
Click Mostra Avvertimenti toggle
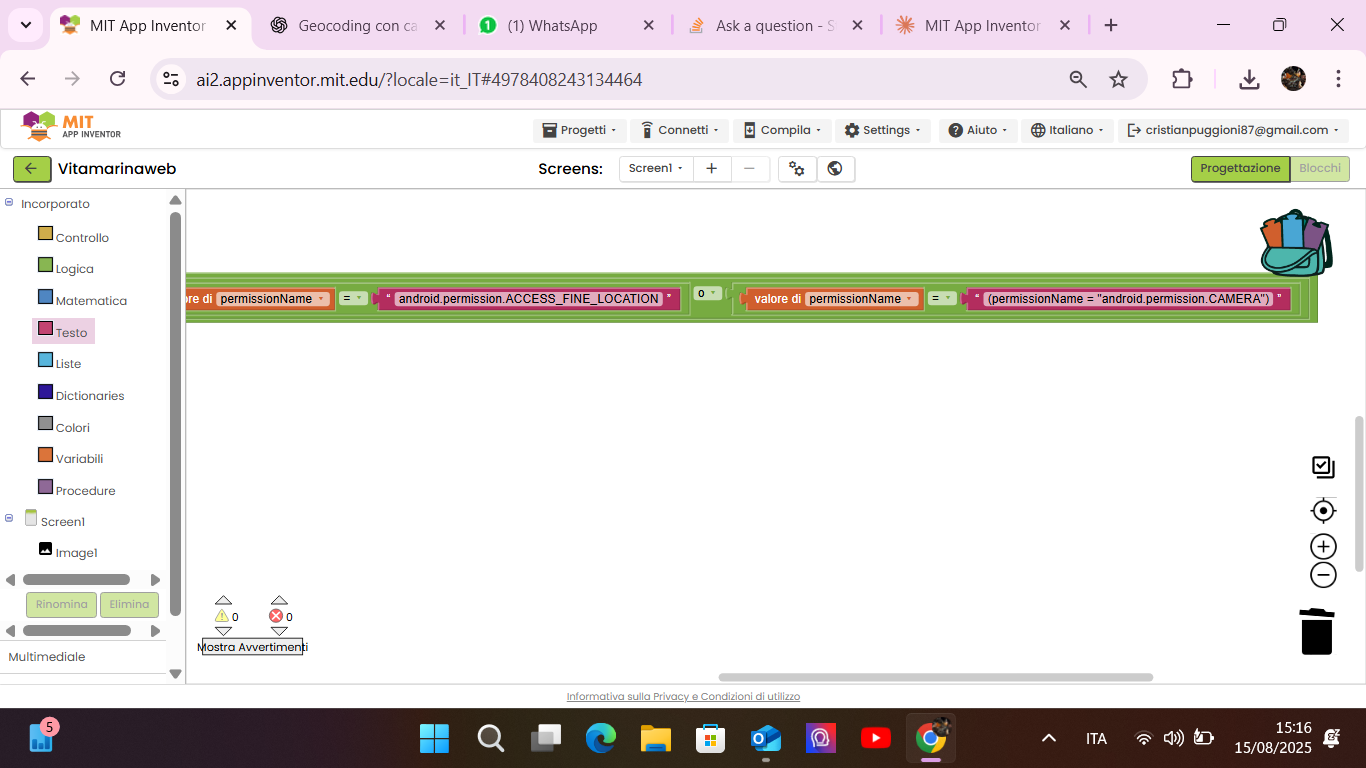pos(252,647)
